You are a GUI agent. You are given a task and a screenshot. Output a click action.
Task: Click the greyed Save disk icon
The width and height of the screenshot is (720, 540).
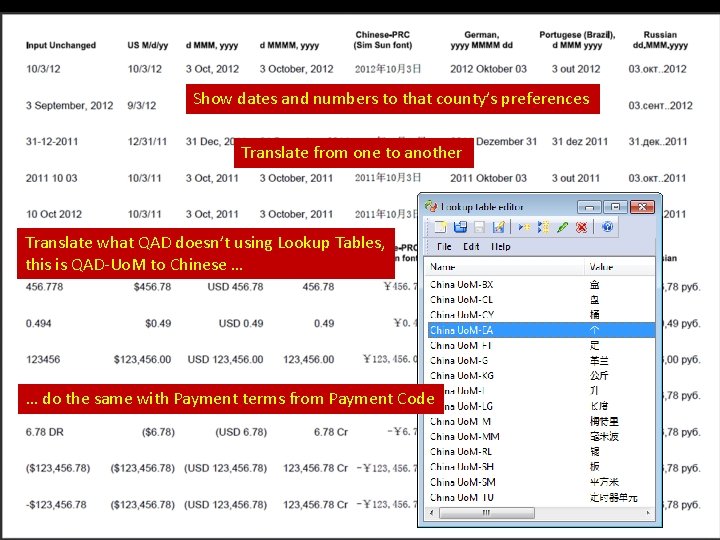pyautogui.click(x=479, y=227)
